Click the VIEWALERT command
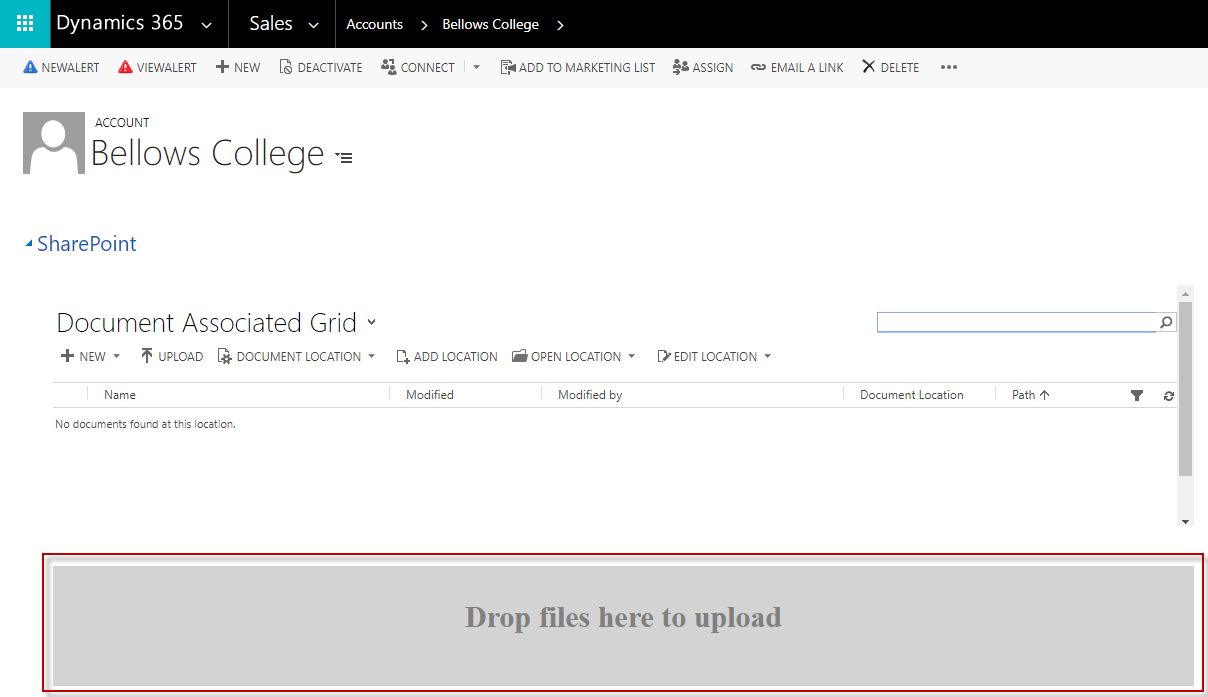The width and height of the screenshot is (1208, 697). (x=157, y=67)
